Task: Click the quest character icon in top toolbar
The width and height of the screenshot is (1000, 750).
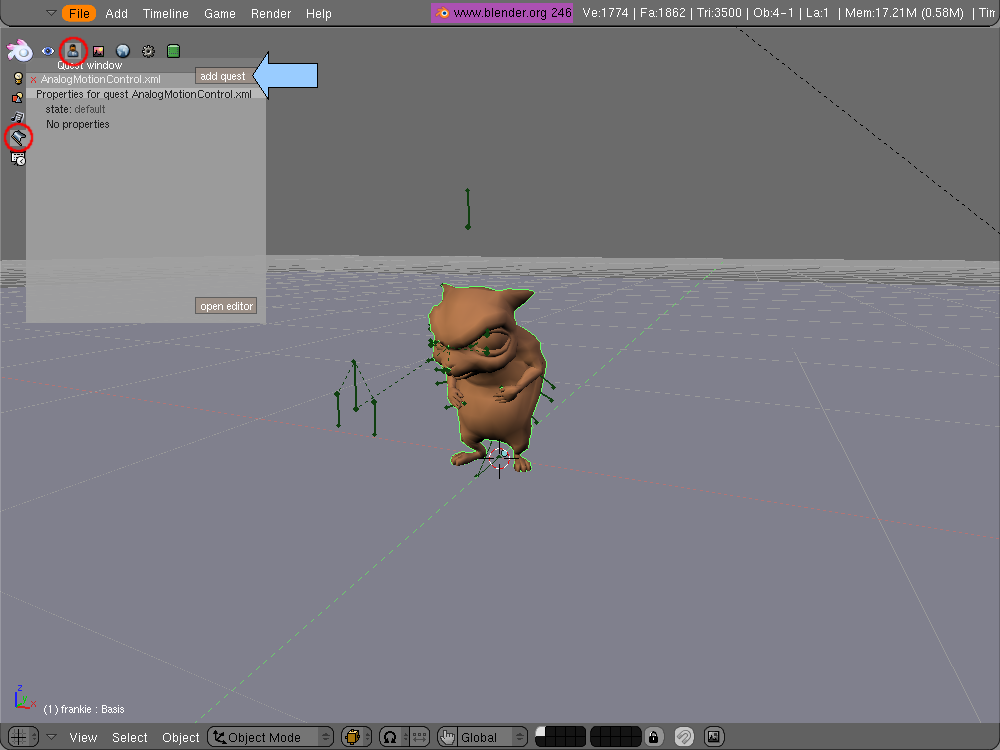Action: pos(73,50)
